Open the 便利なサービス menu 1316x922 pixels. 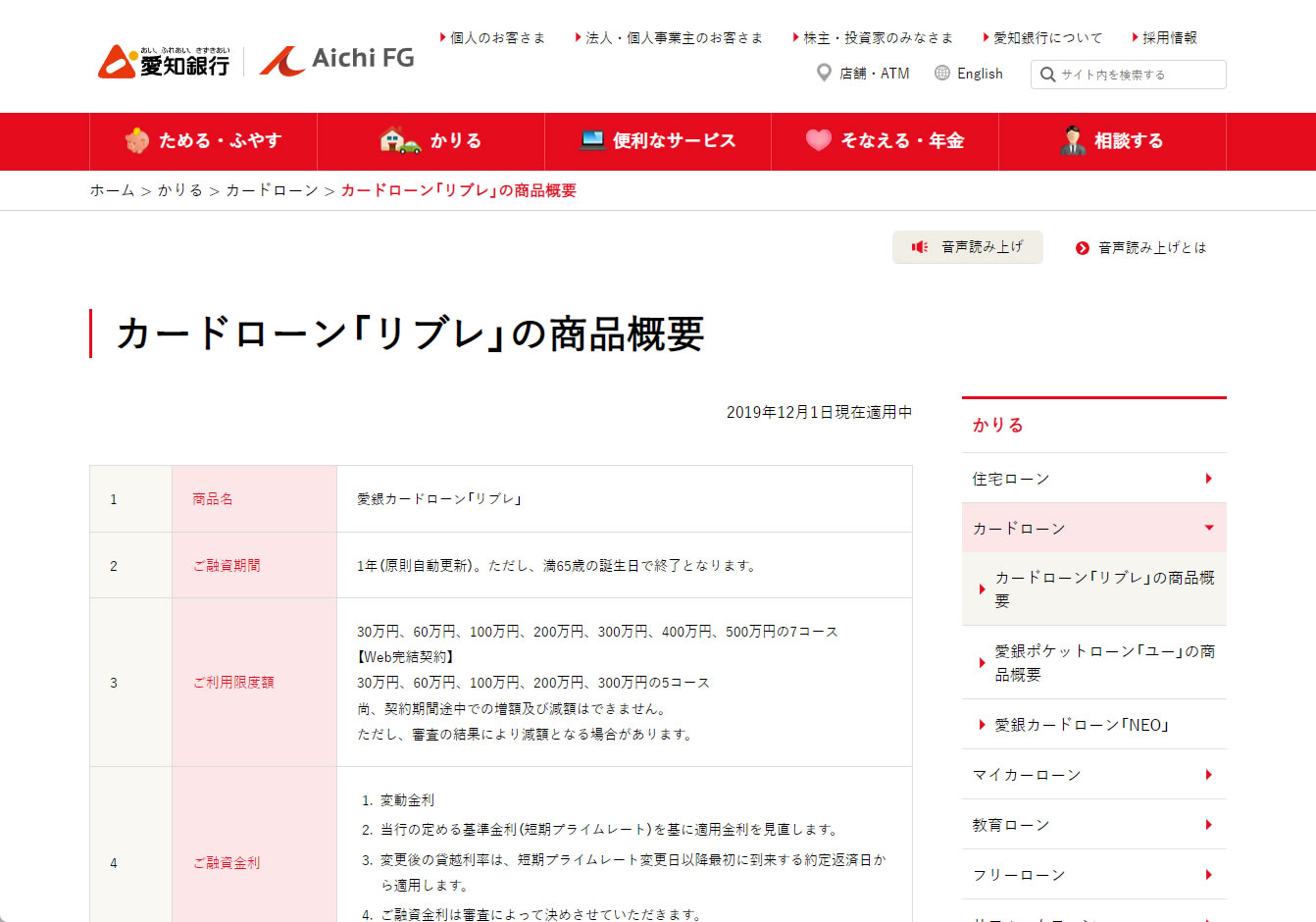[x=658, y=141]
